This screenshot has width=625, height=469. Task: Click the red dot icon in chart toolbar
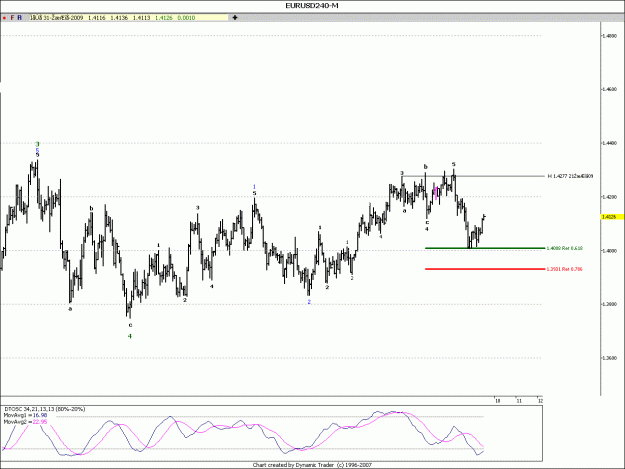click(4, 18)
